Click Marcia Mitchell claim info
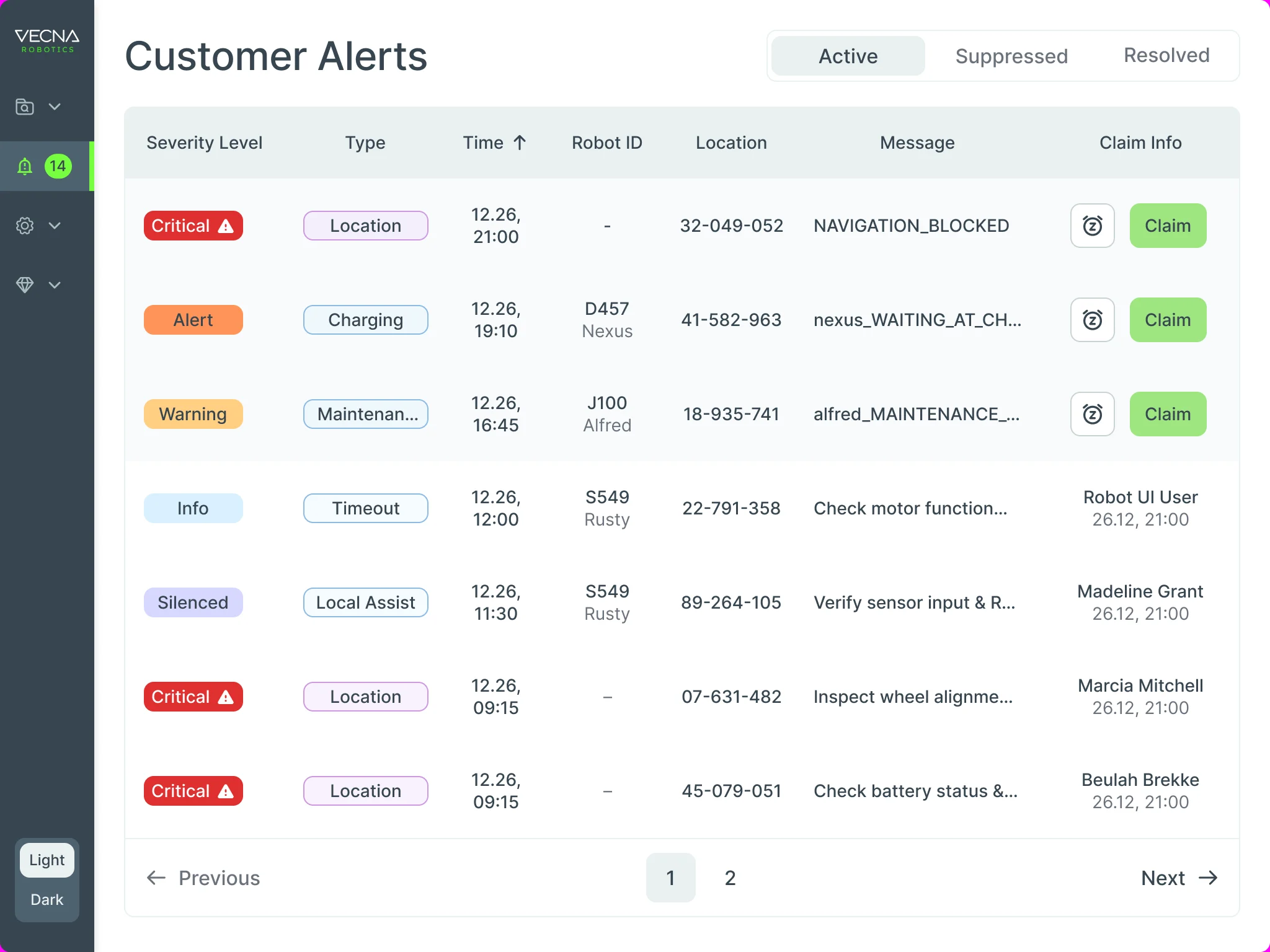 (x=1140, y=697)
